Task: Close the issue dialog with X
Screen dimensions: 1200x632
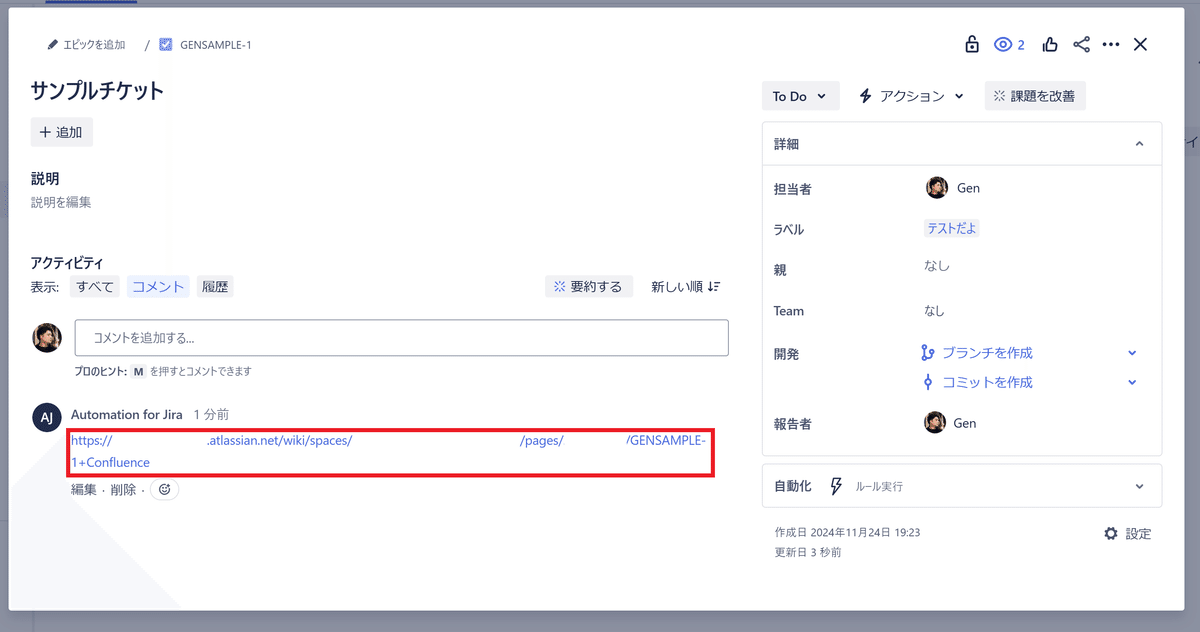Action: (1140, 44)
